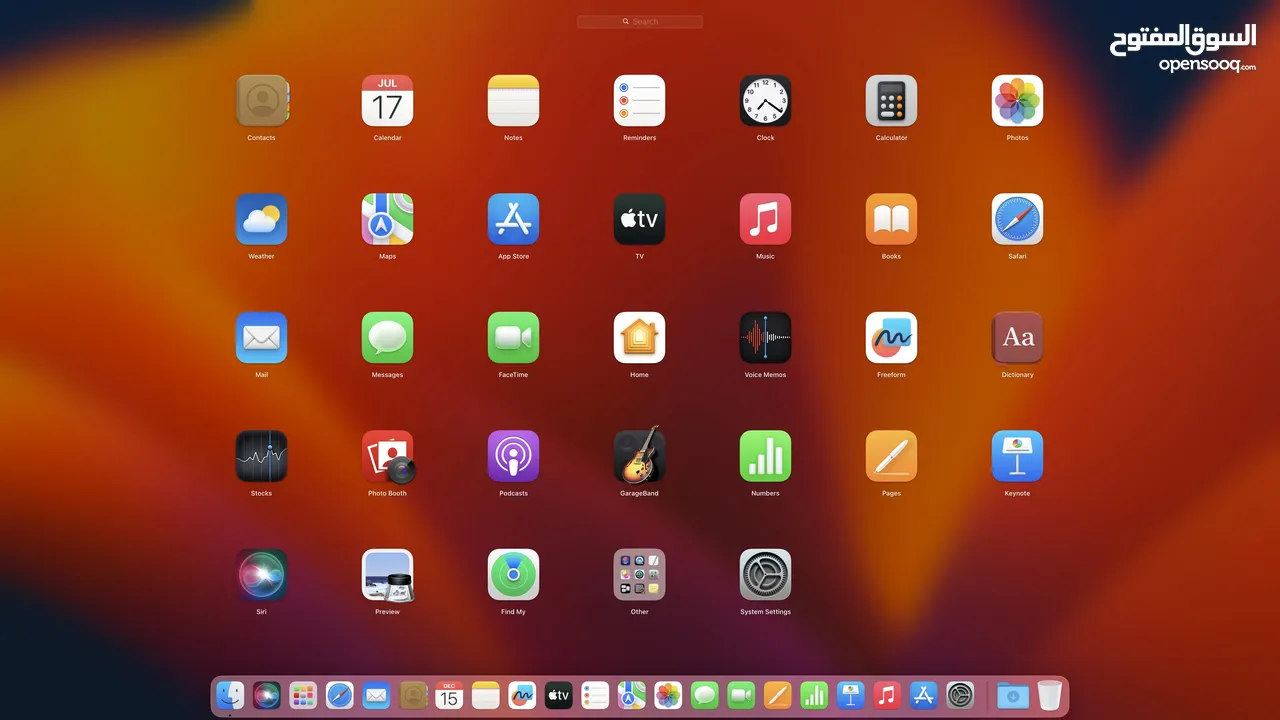Open the Voice Memos app
The image size is (1280, 720).
coord(765,337)
